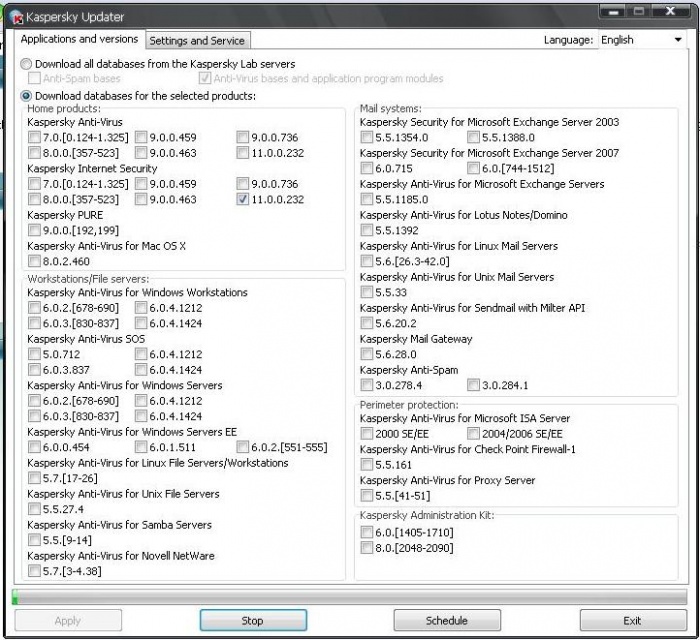Check Sendmail with Milter API 5.6.20.2
Viewport: 700px width, 640px height.
(367, 323)
